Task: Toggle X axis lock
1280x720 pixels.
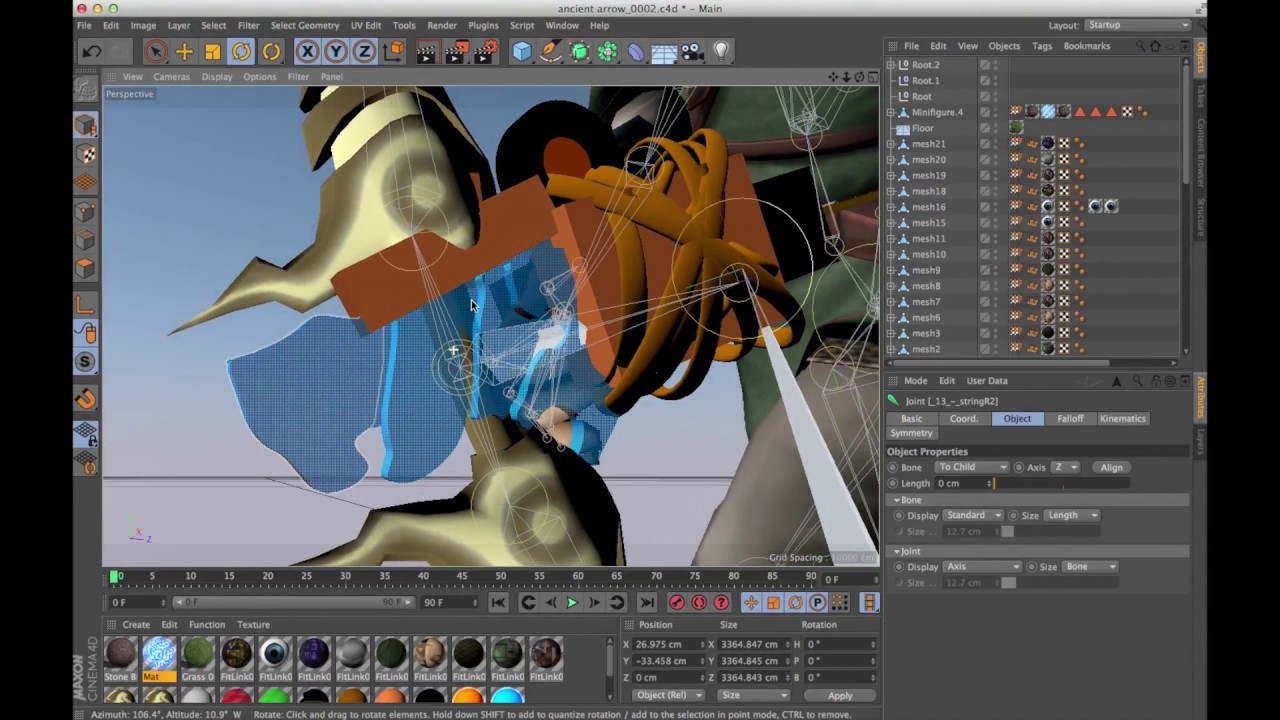Action: pyautogui.click(x=308, y=52)
